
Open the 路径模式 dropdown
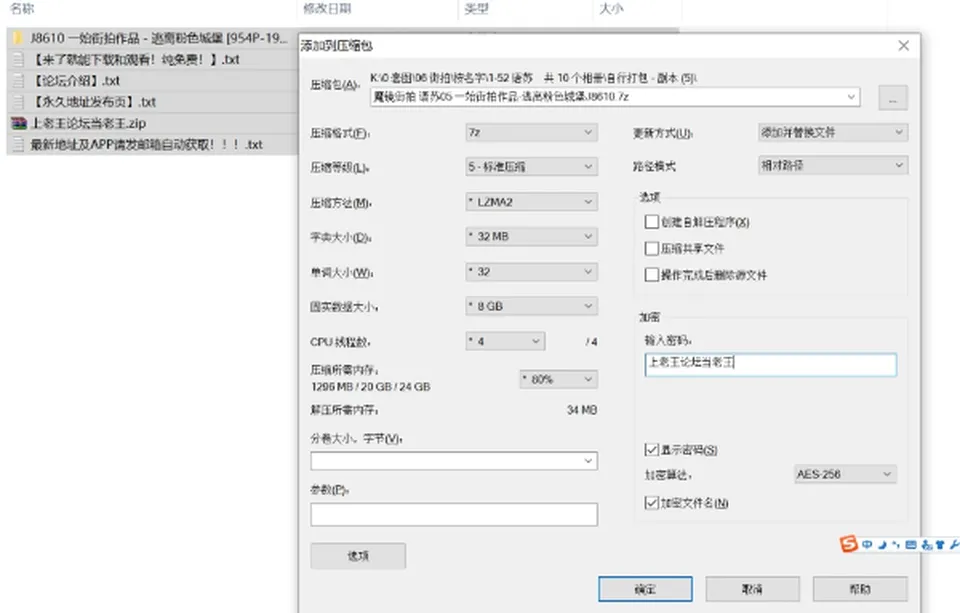tap(833, 165)
